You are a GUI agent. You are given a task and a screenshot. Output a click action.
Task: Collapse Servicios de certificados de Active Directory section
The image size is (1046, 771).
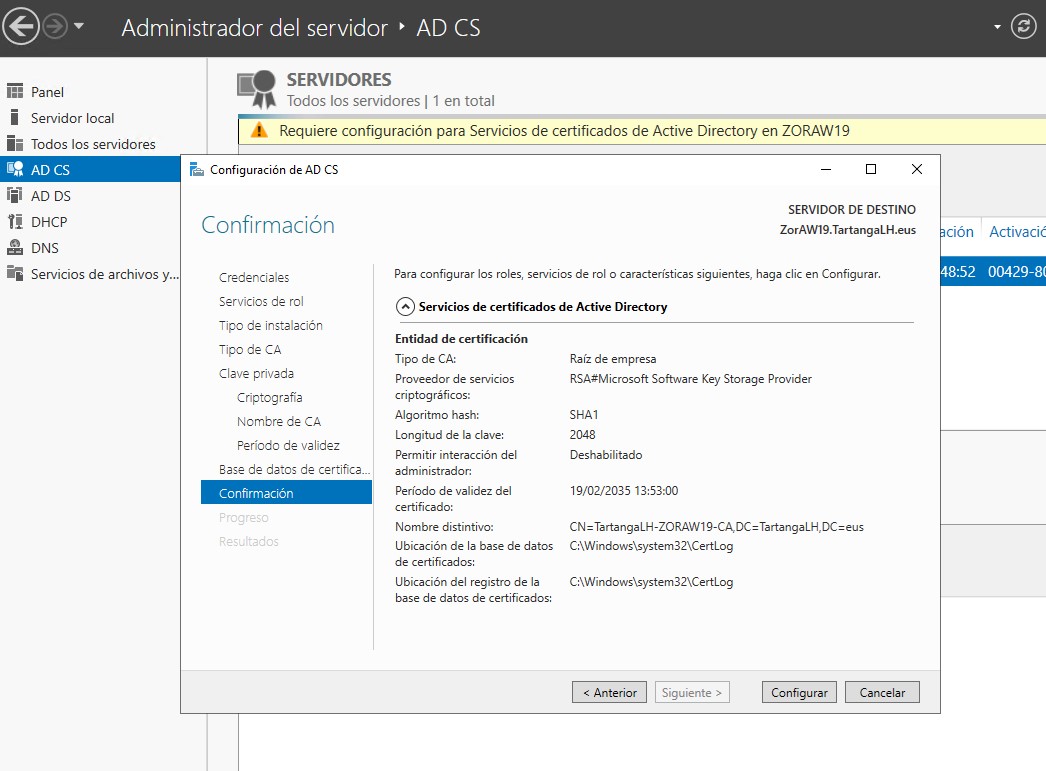(x=405, y=307)
